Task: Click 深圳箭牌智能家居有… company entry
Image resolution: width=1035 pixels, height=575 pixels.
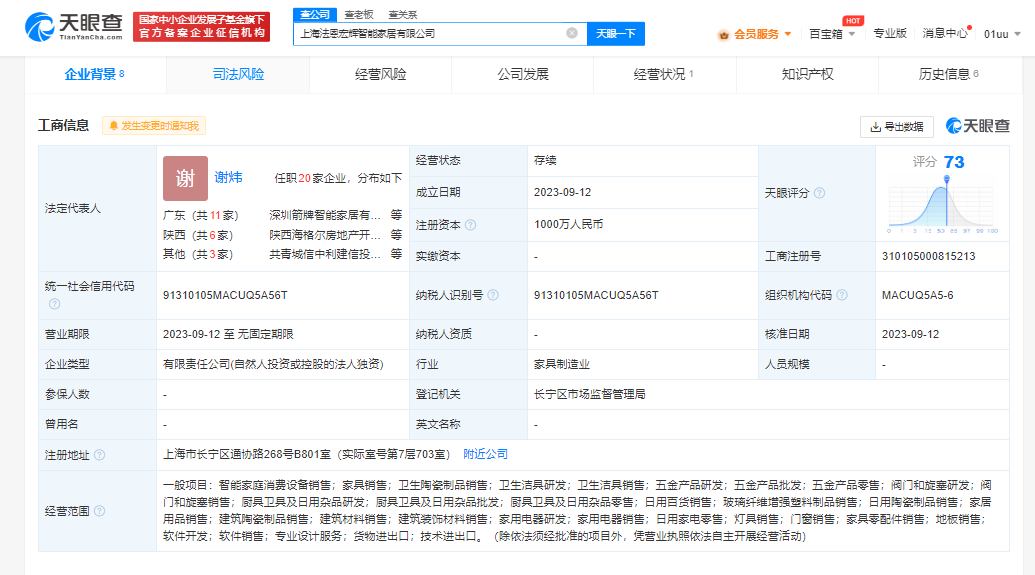Action: (325, 215)
